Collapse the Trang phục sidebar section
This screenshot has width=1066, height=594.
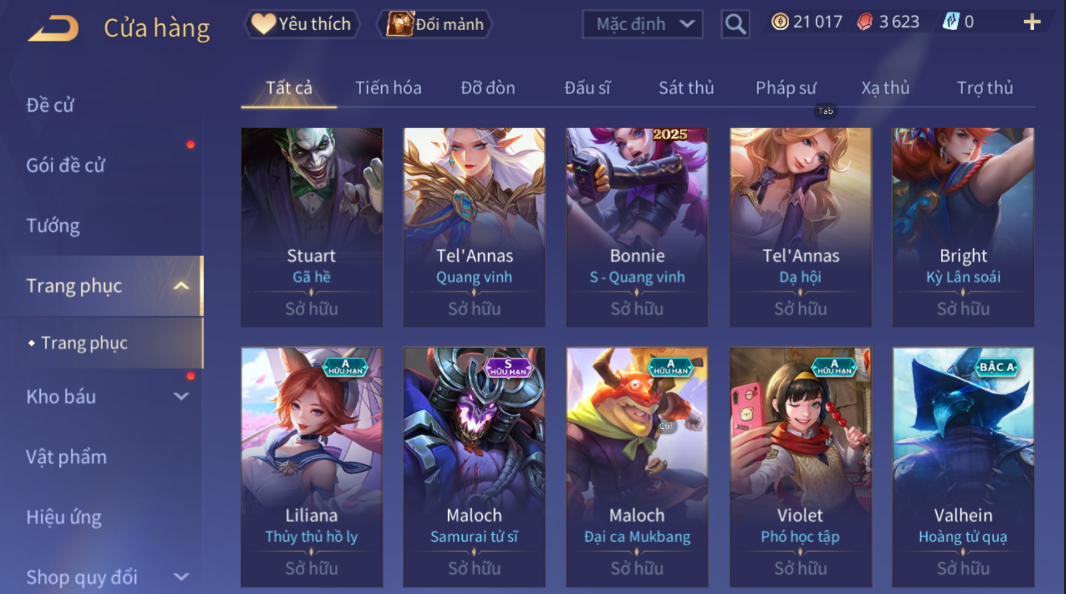point(181,286)
